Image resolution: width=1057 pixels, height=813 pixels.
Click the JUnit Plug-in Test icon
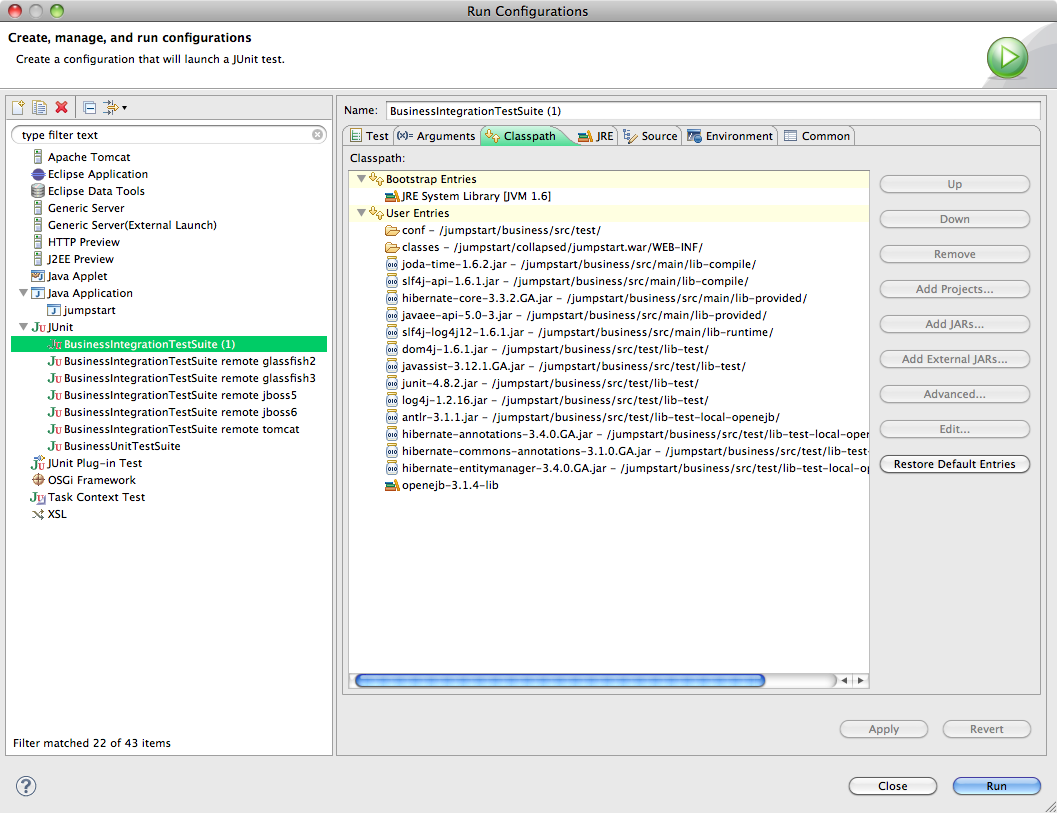coord(38,463)
